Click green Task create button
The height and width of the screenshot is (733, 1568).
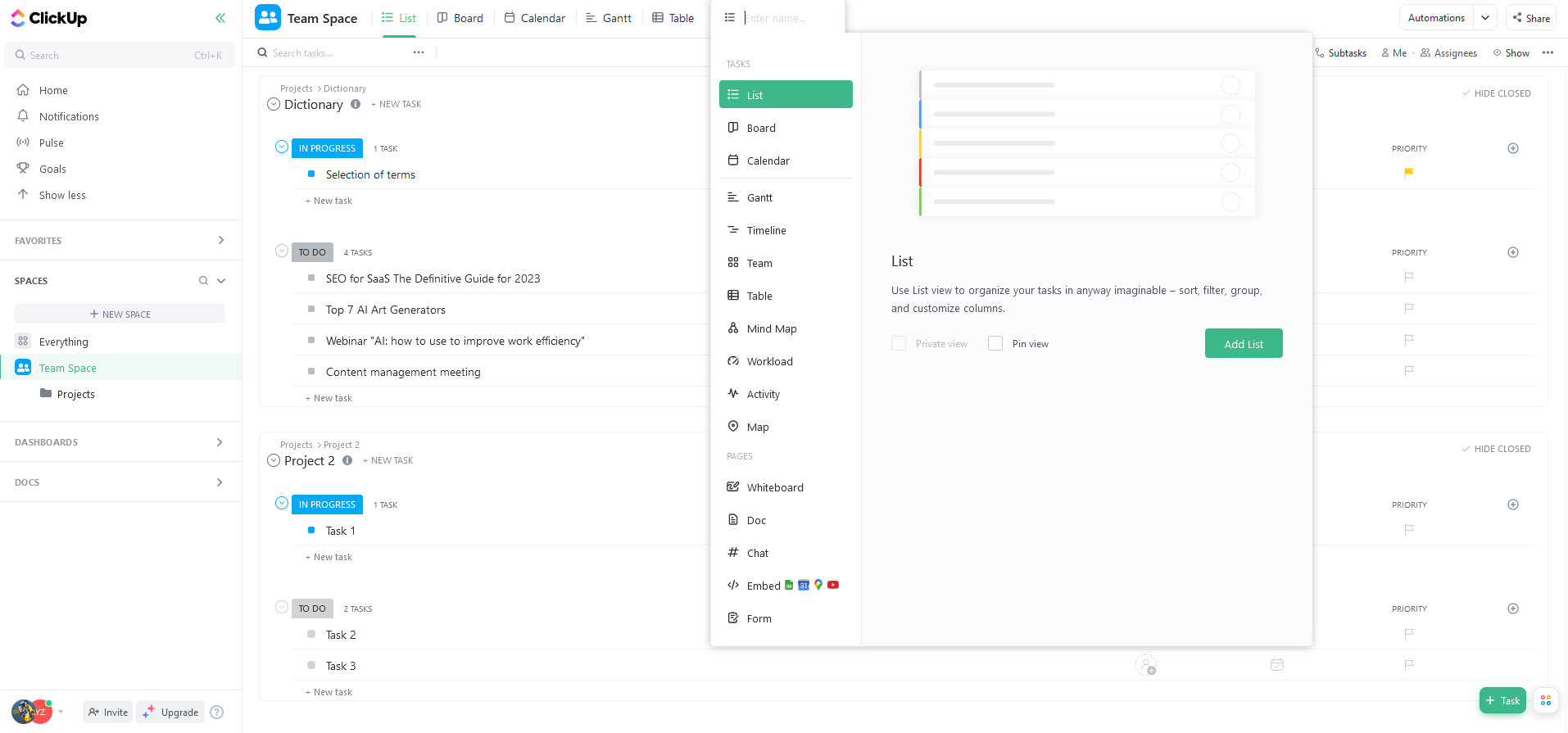1502,700
